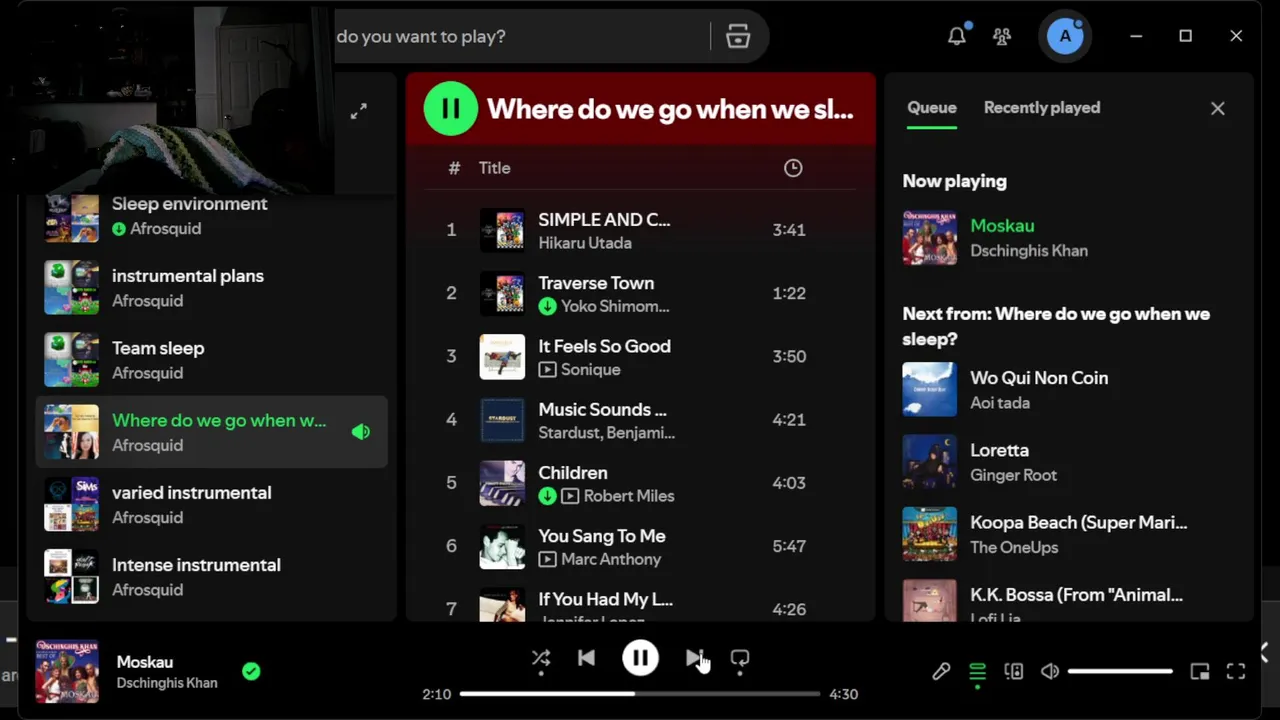This screenshot has height=720, width=1280.
Task: Toggle the repeat mode button
Action: pyautogui.click(x=740, y=658)
